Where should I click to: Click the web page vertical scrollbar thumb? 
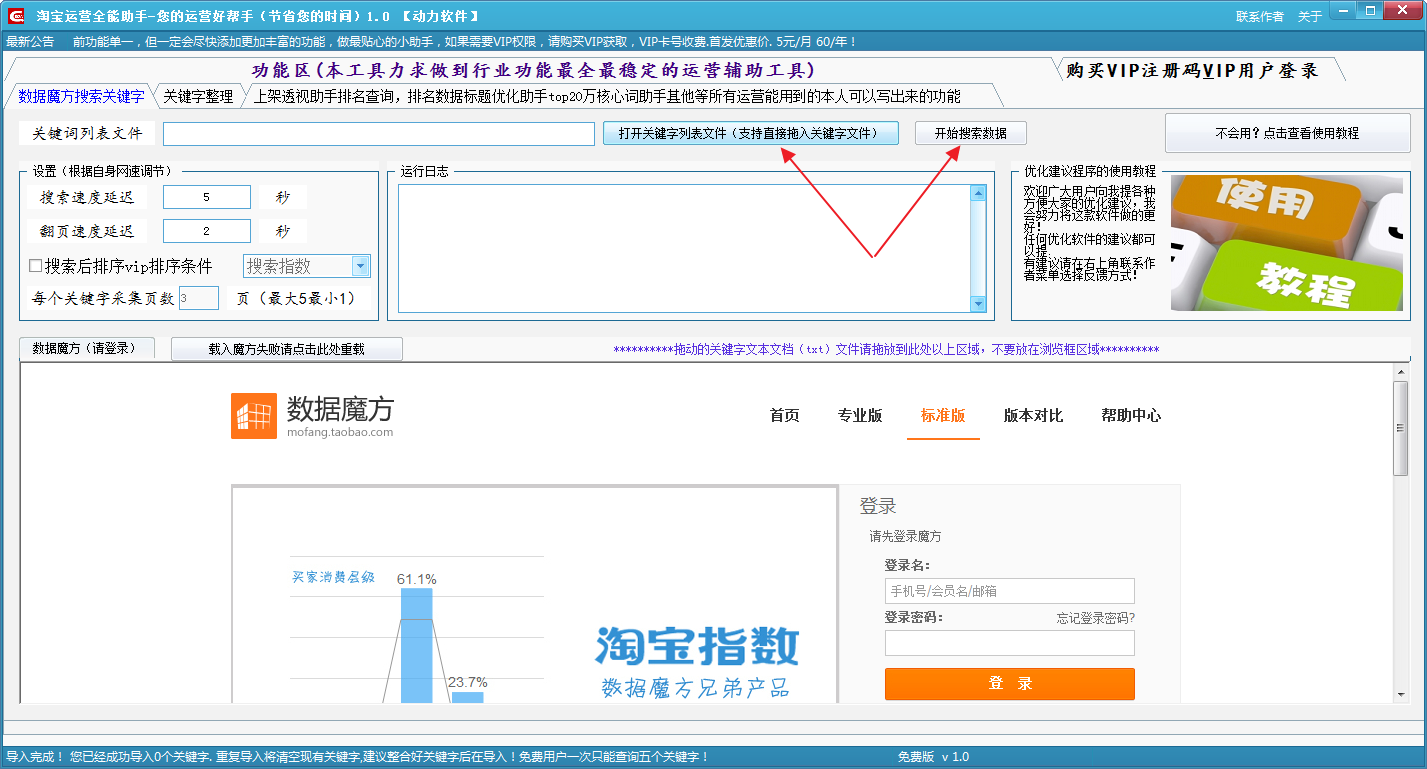tap(1400, 428)
